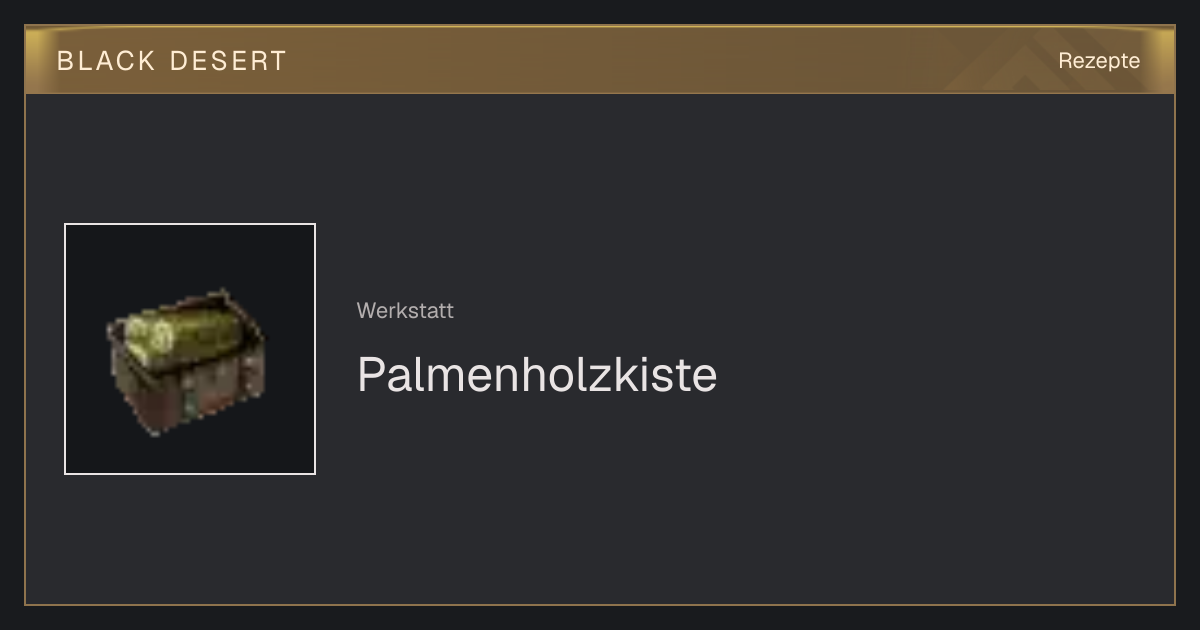Click the chest's green metal latch

191,401
